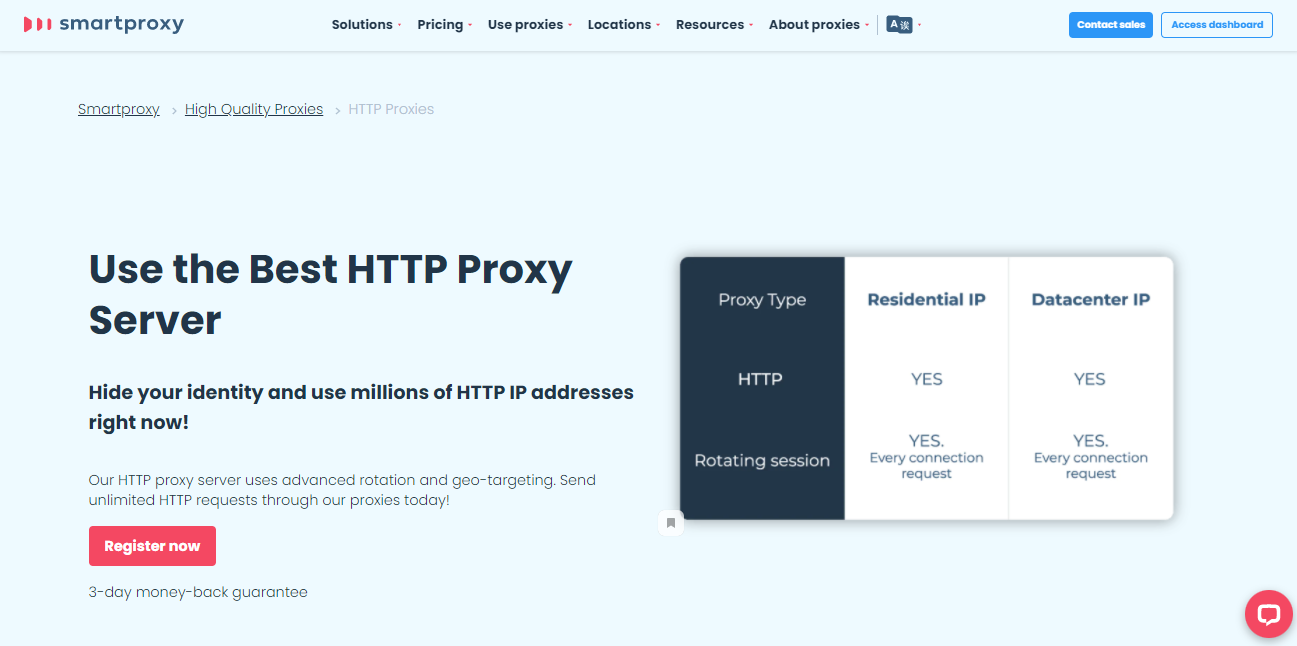
Task: Click the HTTP Proxies breadcrumb text
Action: (391, 109)
